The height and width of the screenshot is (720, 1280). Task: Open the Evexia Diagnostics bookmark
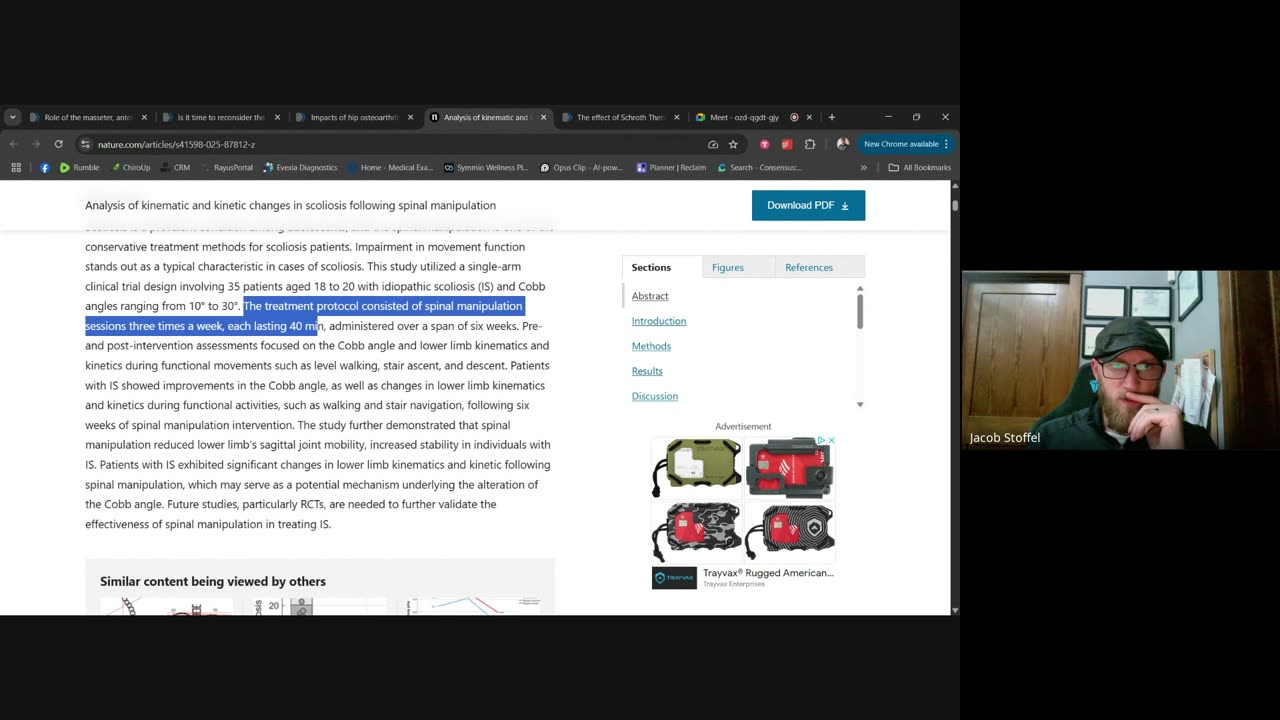tap(300, 167)
